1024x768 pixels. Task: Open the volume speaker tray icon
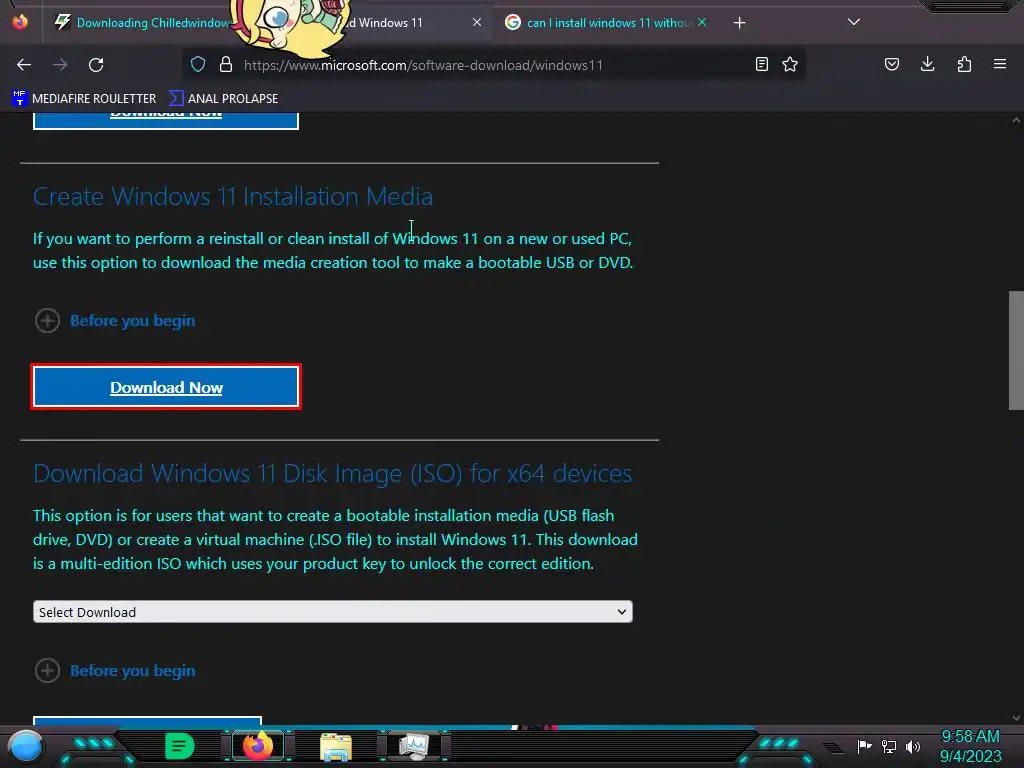tap(913, 746)
